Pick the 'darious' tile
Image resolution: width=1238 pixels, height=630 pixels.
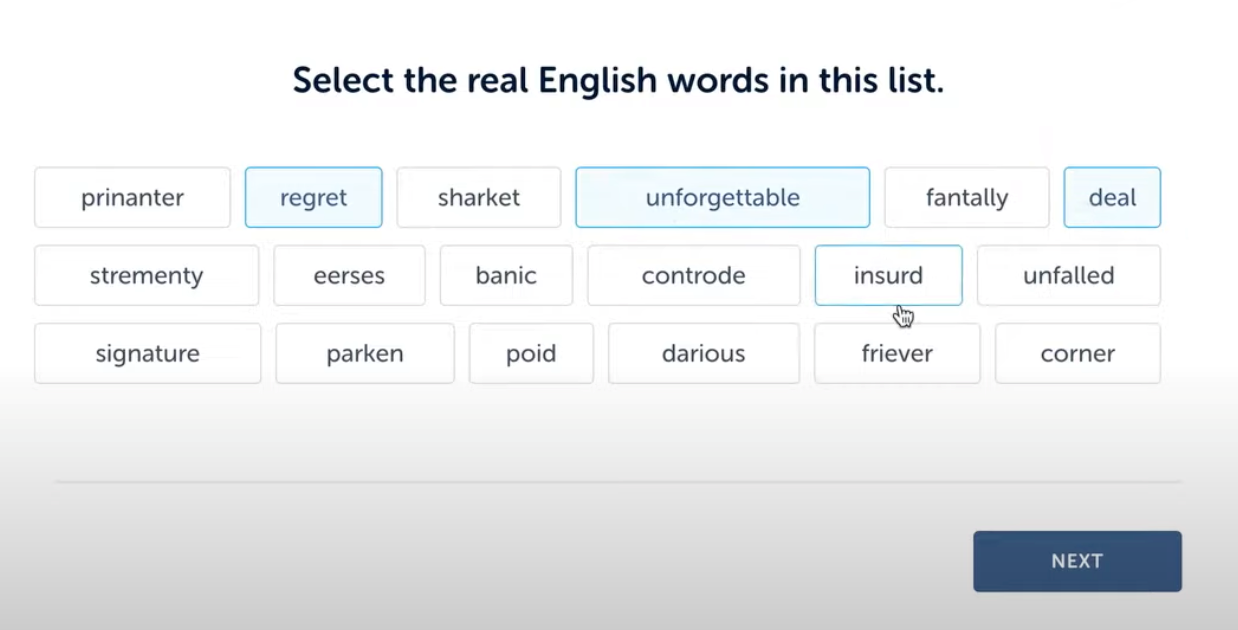click(x=703, y=353)
